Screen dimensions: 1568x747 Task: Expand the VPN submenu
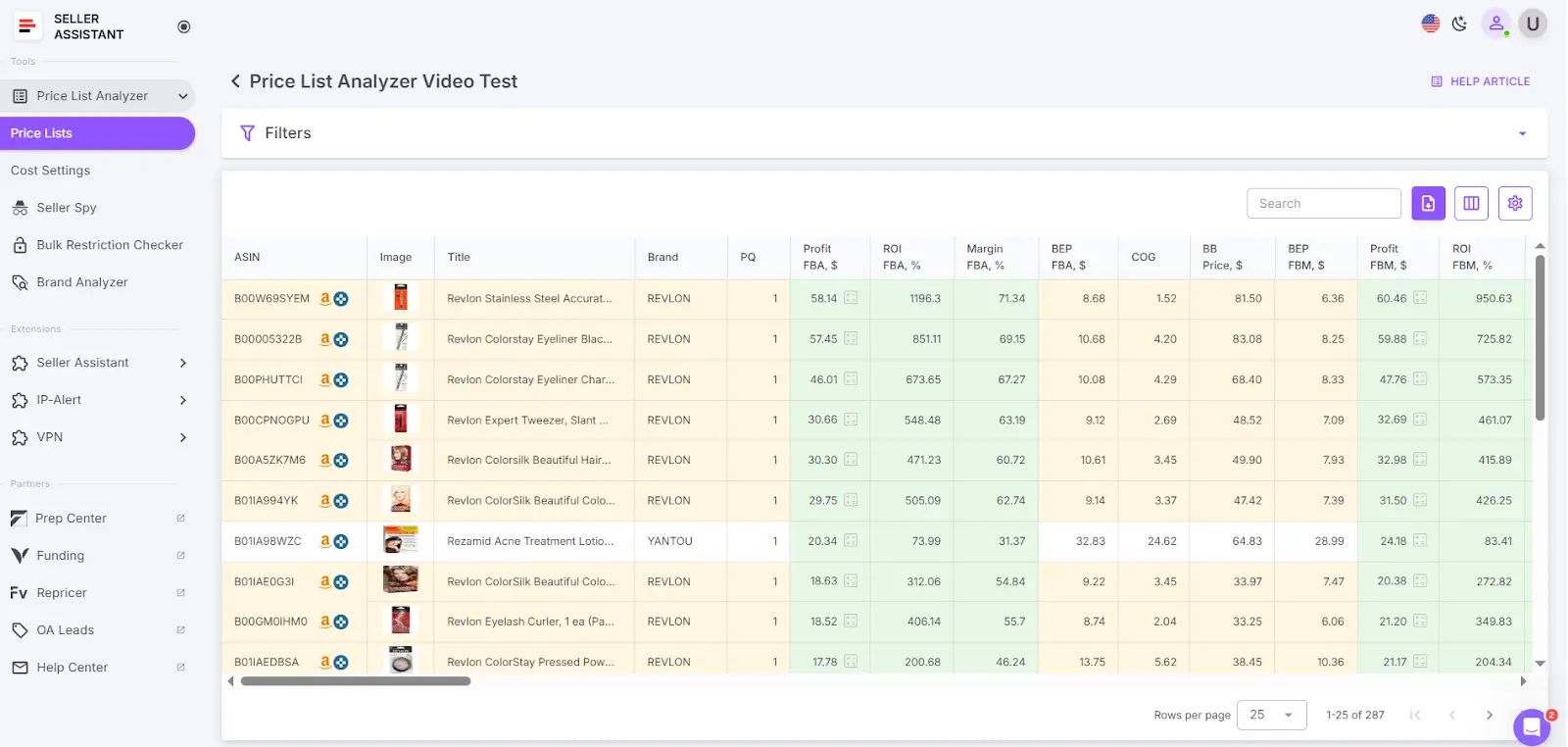(x=182, y=437)
